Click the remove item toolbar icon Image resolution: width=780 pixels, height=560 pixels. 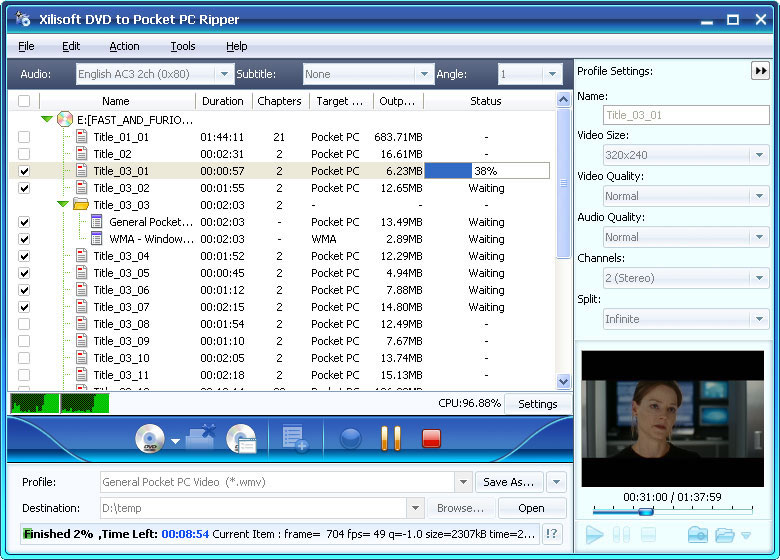point(200,437)
